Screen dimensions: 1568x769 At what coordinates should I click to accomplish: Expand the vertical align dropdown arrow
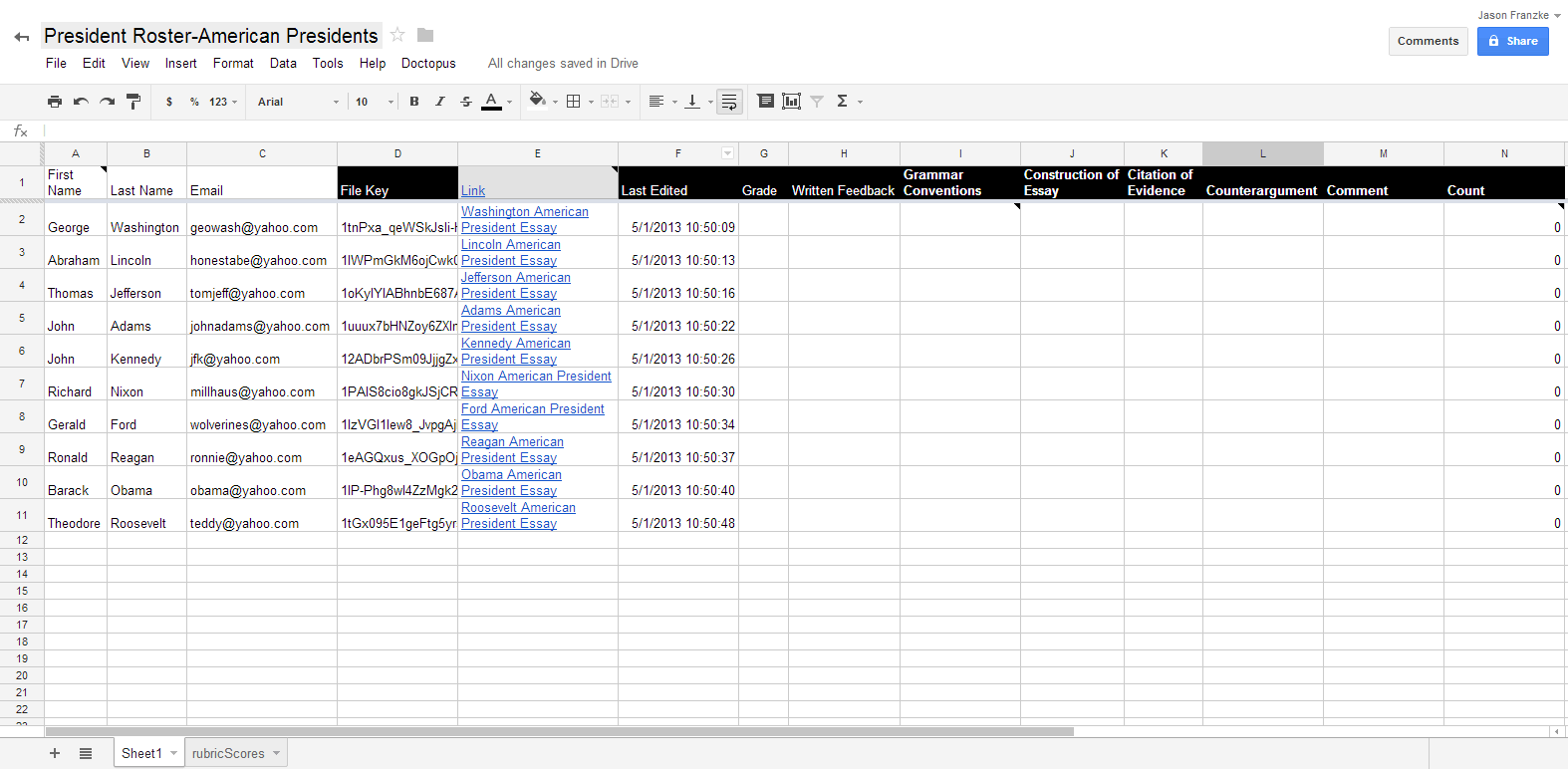[x=710, y=102]
